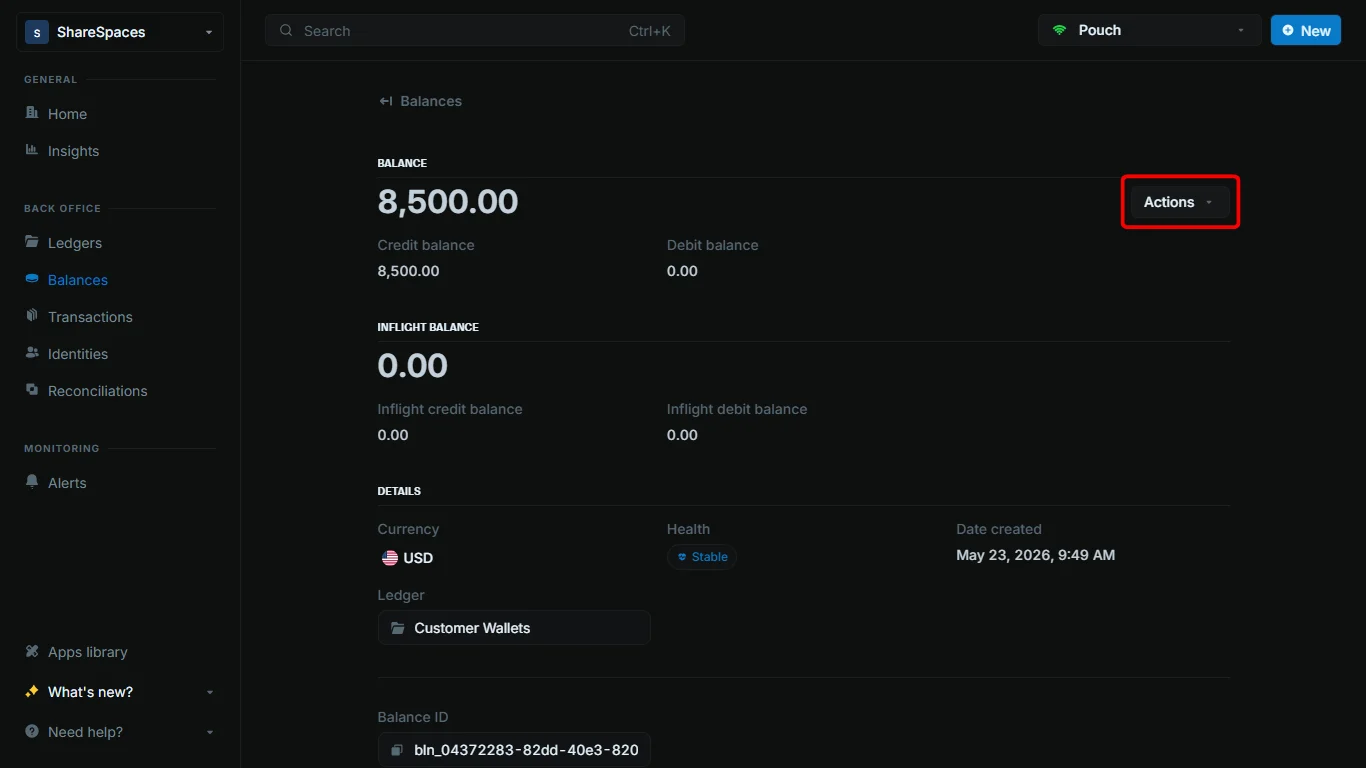Click the Balances coin icon

pyautogui.click(x=32, y=279)
